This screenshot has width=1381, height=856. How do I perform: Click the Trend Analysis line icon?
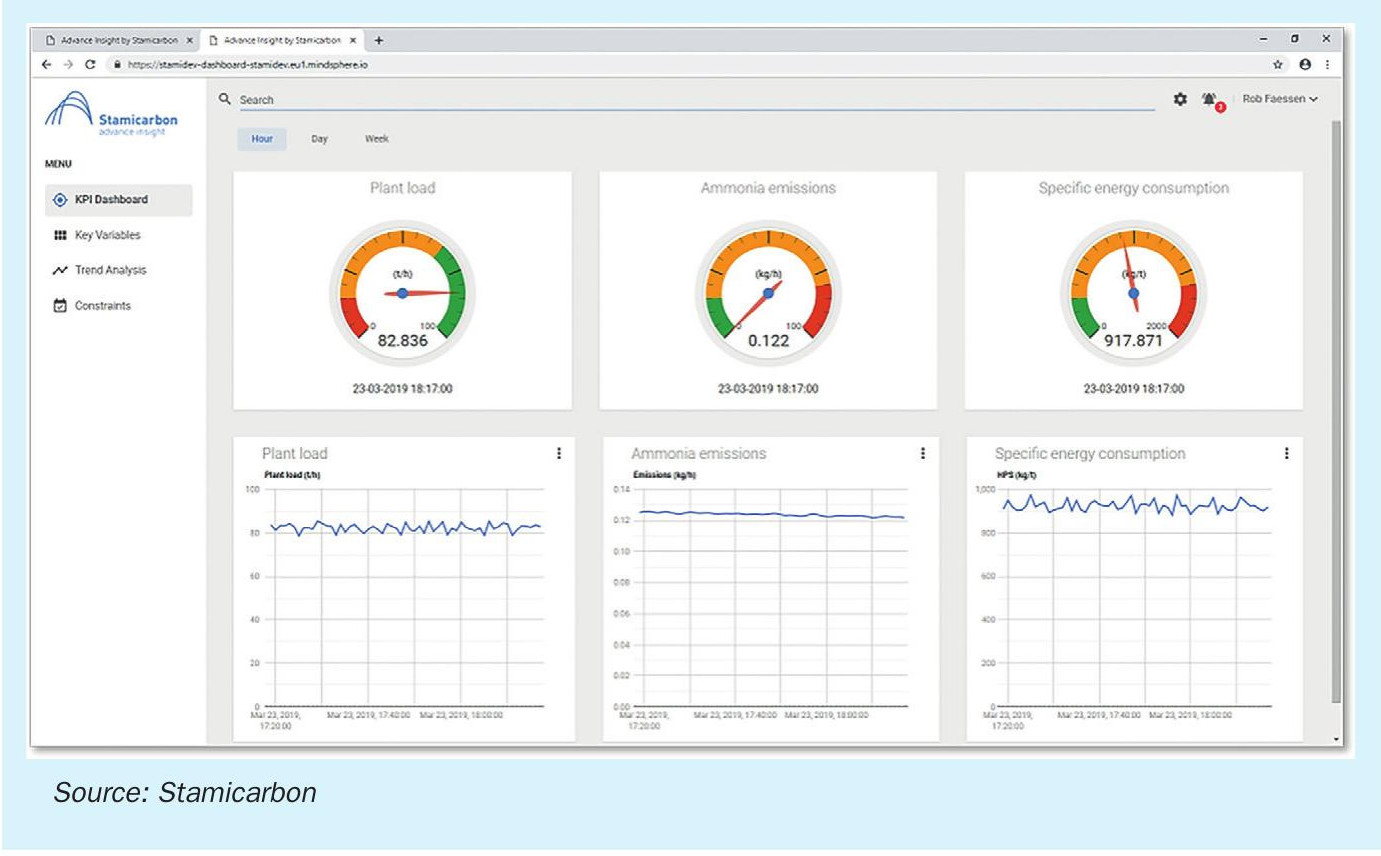click(x=59, y=271)
